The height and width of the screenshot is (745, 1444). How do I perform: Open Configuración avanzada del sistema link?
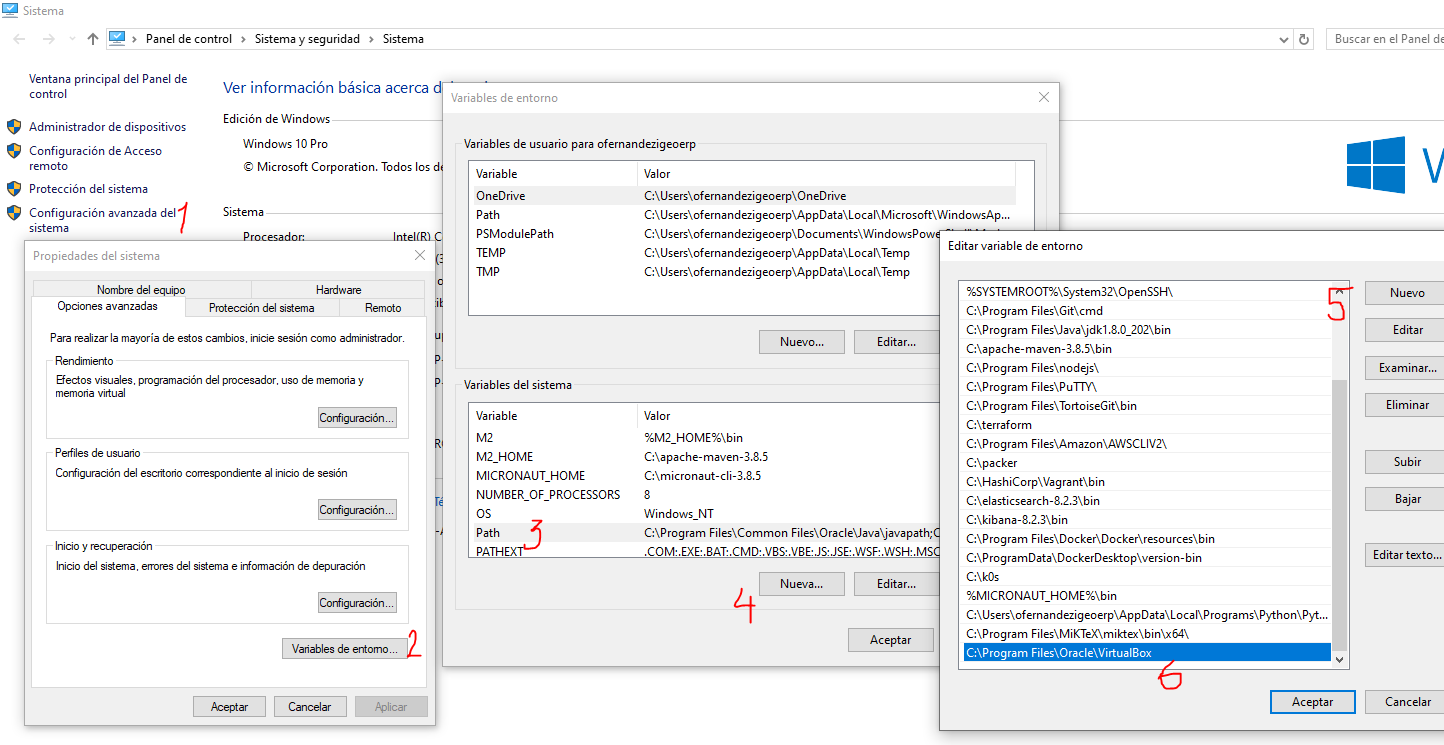[102, 220]
